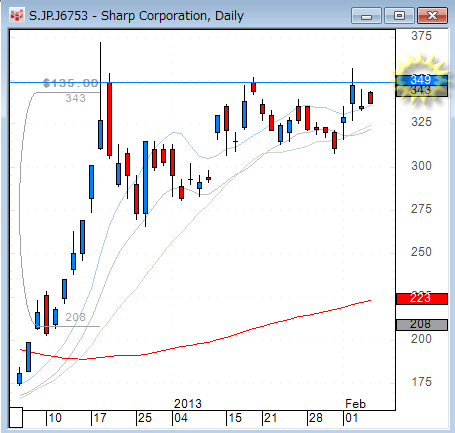Screen dimensions: 455x433
Task: Click the 175 price scale label
Action: coord(421,381)
